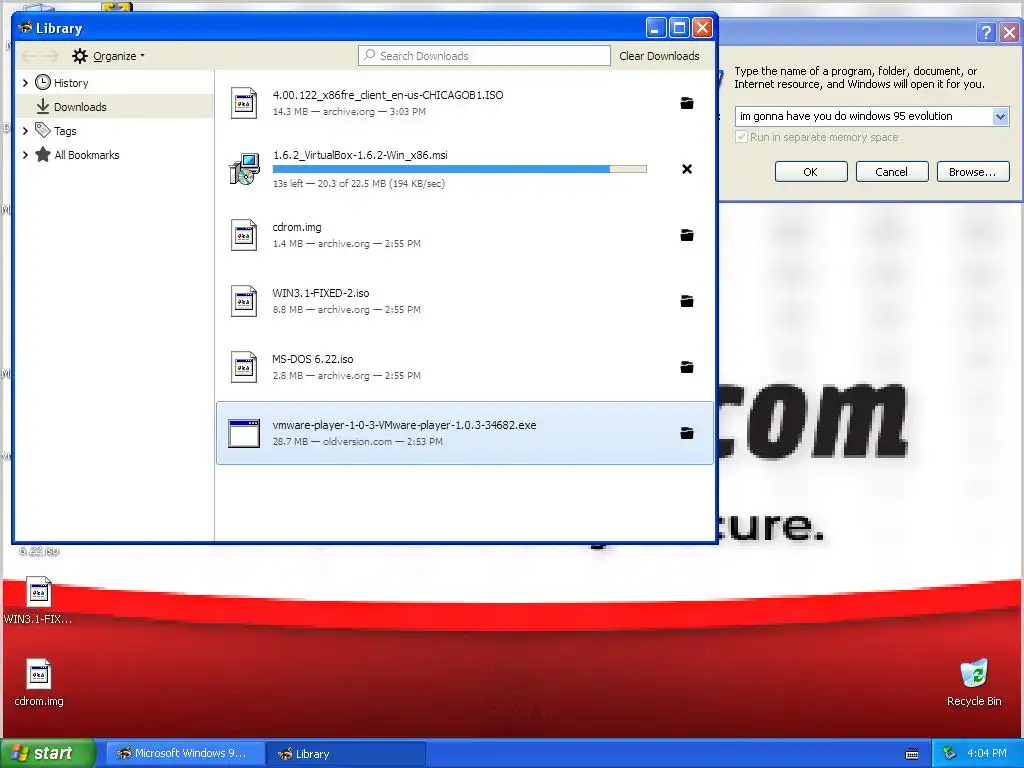The height and width of the screenshot is (768, 1024).
Task: Click Cancel in Run dialog
Action: [891, 172]
